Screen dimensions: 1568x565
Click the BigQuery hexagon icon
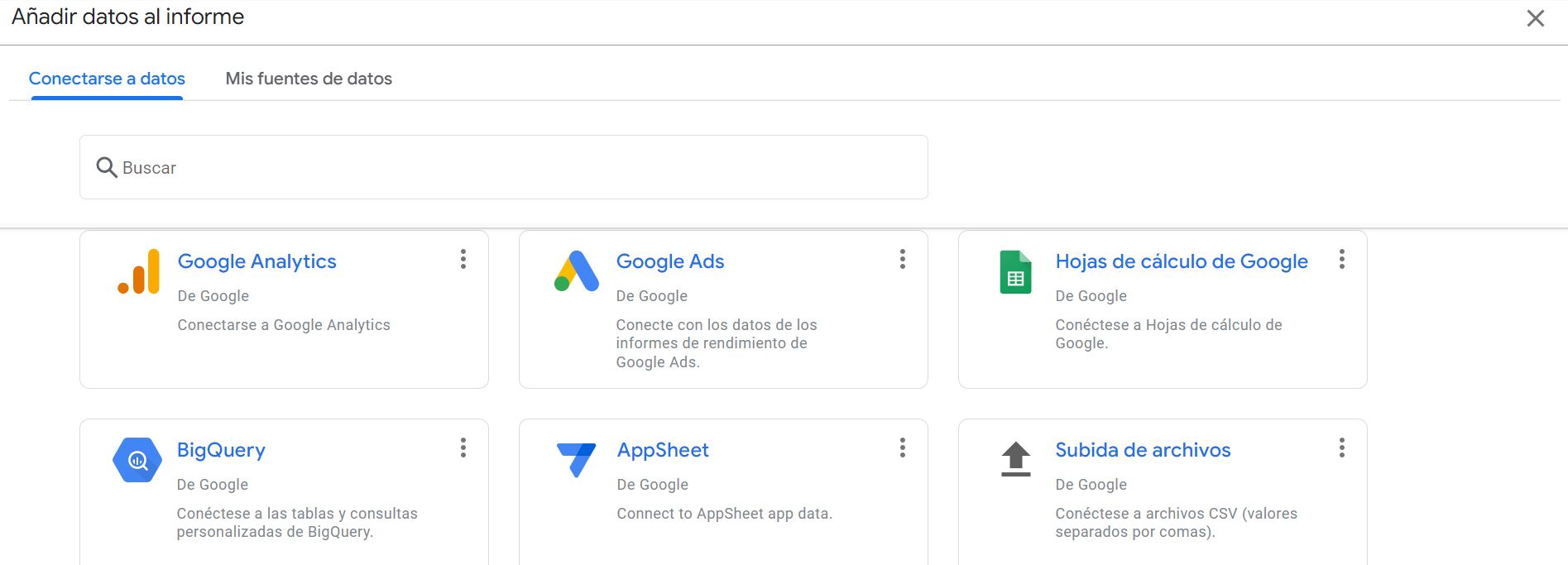coord(137,460)
